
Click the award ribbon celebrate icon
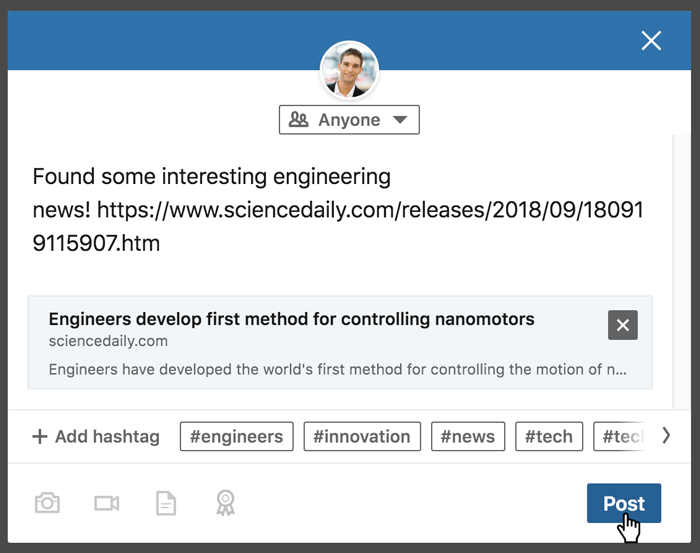pyautogui.click(x=226, y=503)
